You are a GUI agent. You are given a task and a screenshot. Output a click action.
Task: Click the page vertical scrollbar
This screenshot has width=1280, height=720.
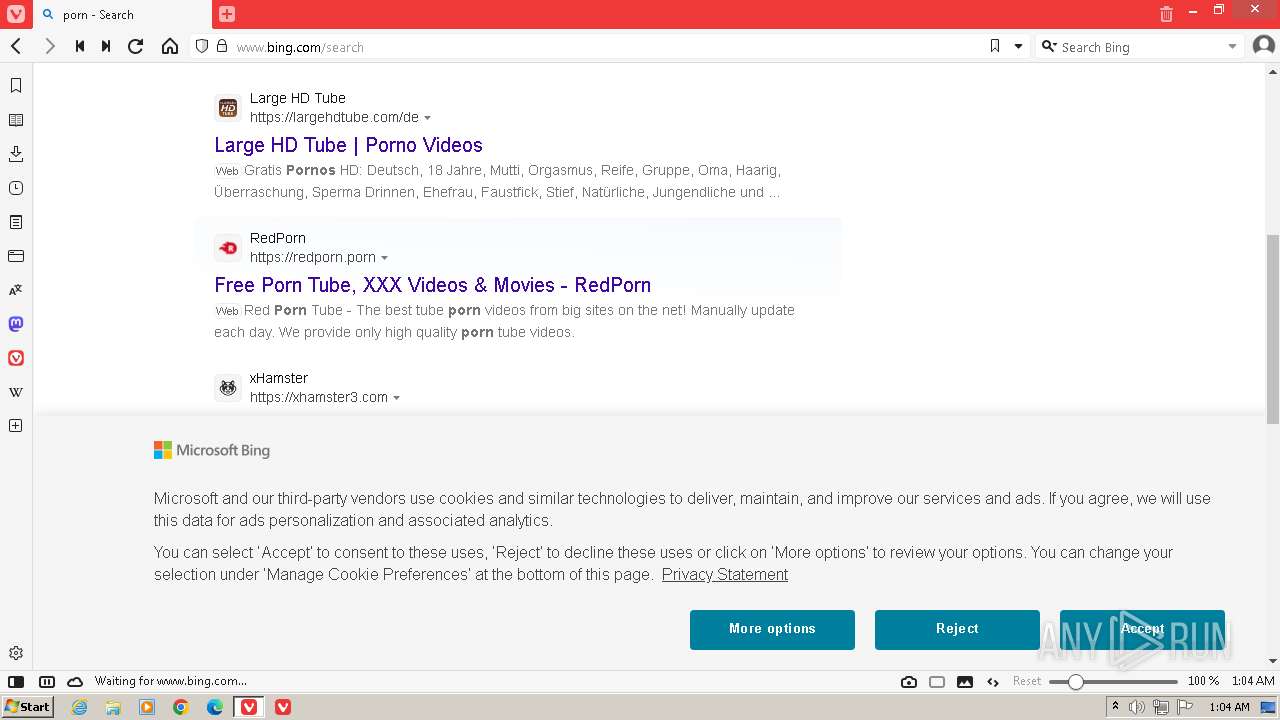pos(1272,330)
